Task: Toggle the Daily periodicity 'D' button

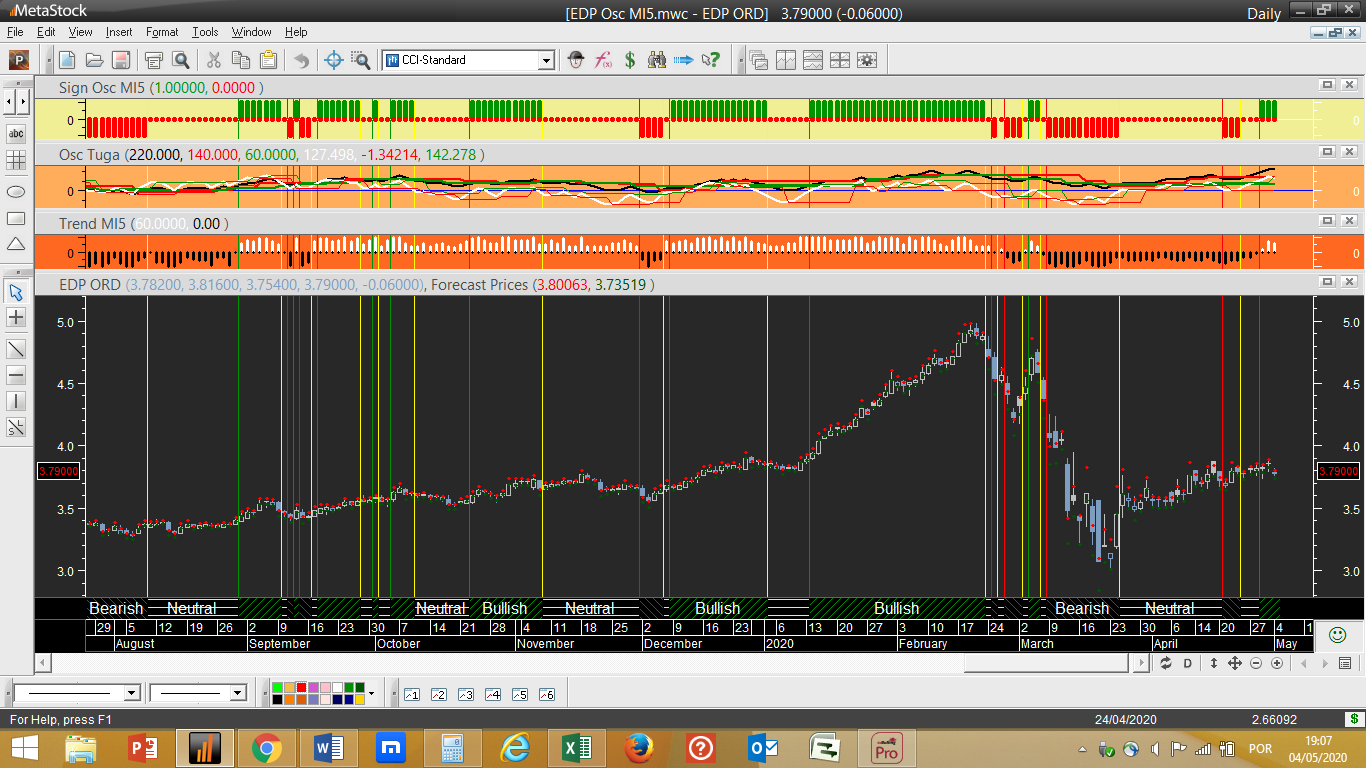Action: (1188, 663)
